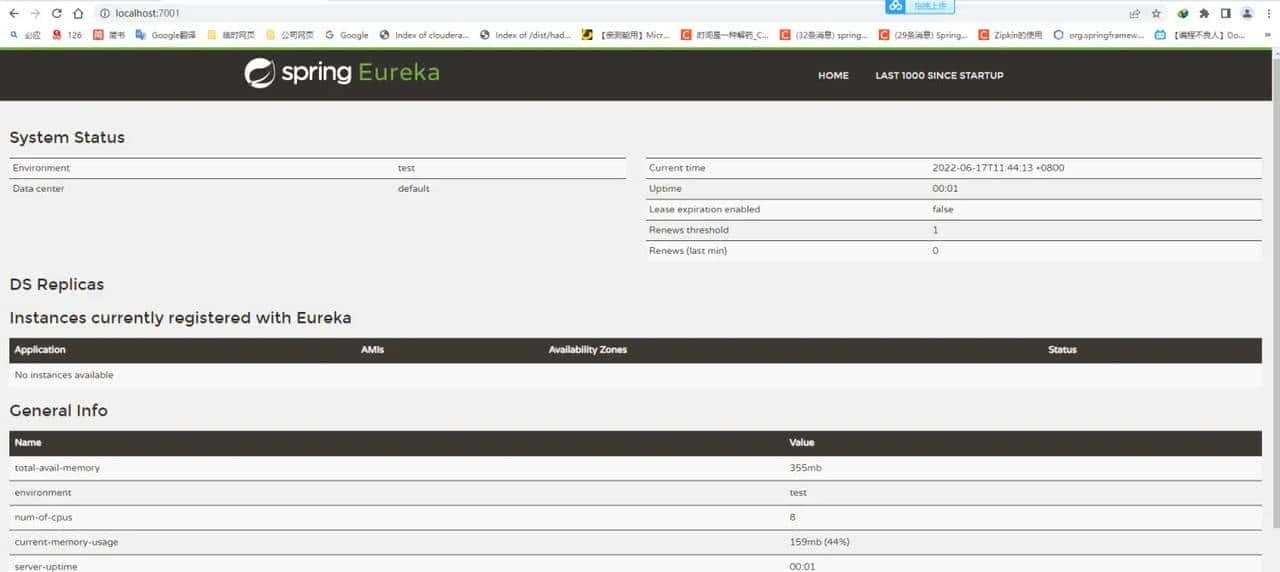Click the General Info heading
The image size is (1280, 572).
click(59, 411)
